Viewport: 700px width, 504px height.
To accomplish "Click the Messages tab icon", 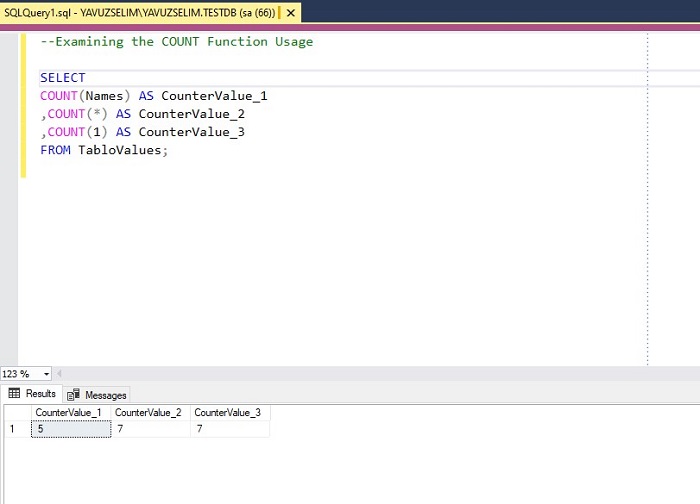I will pyautogui.click(x=73, y=395).
